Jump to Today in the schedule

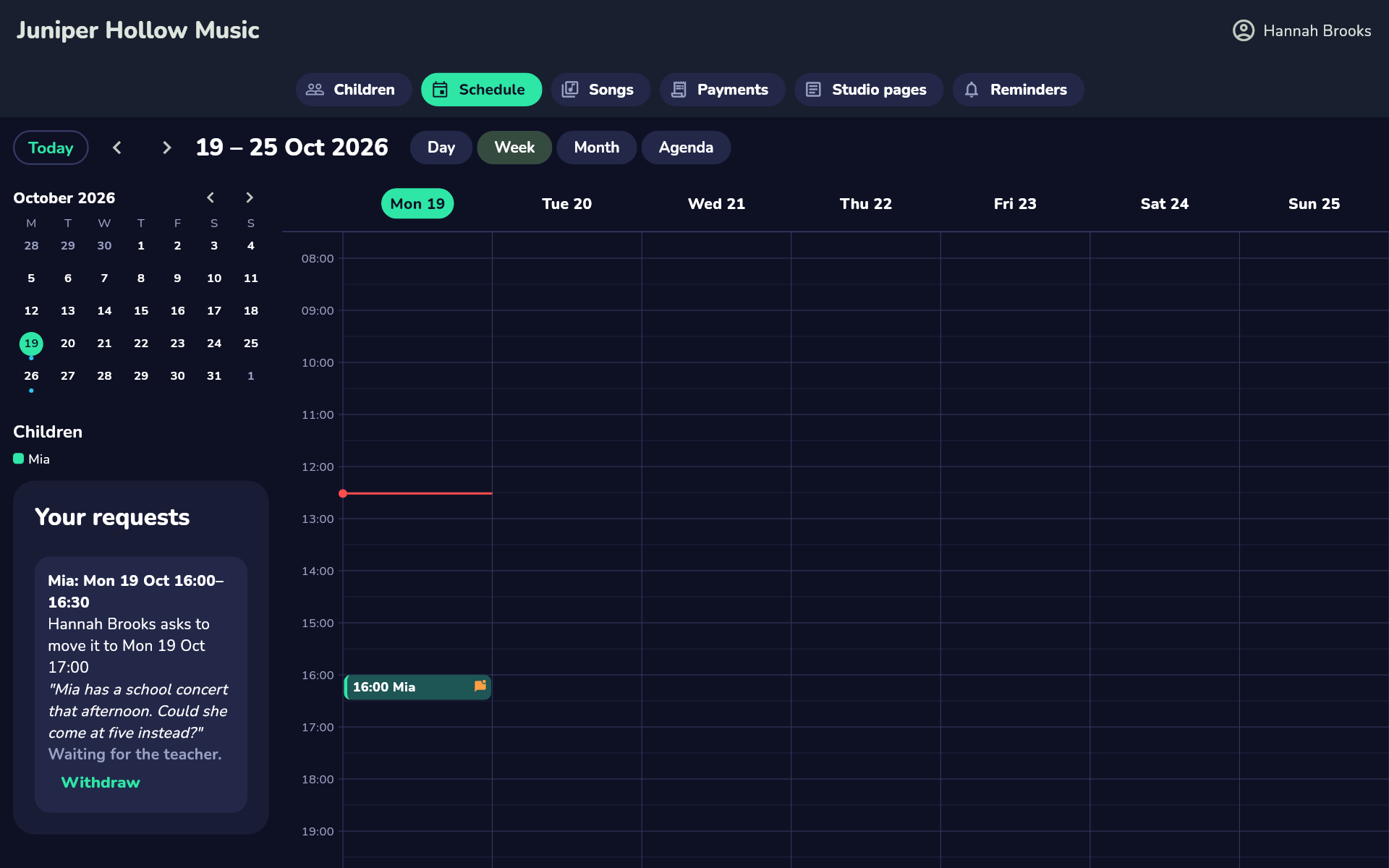[51, 148]
